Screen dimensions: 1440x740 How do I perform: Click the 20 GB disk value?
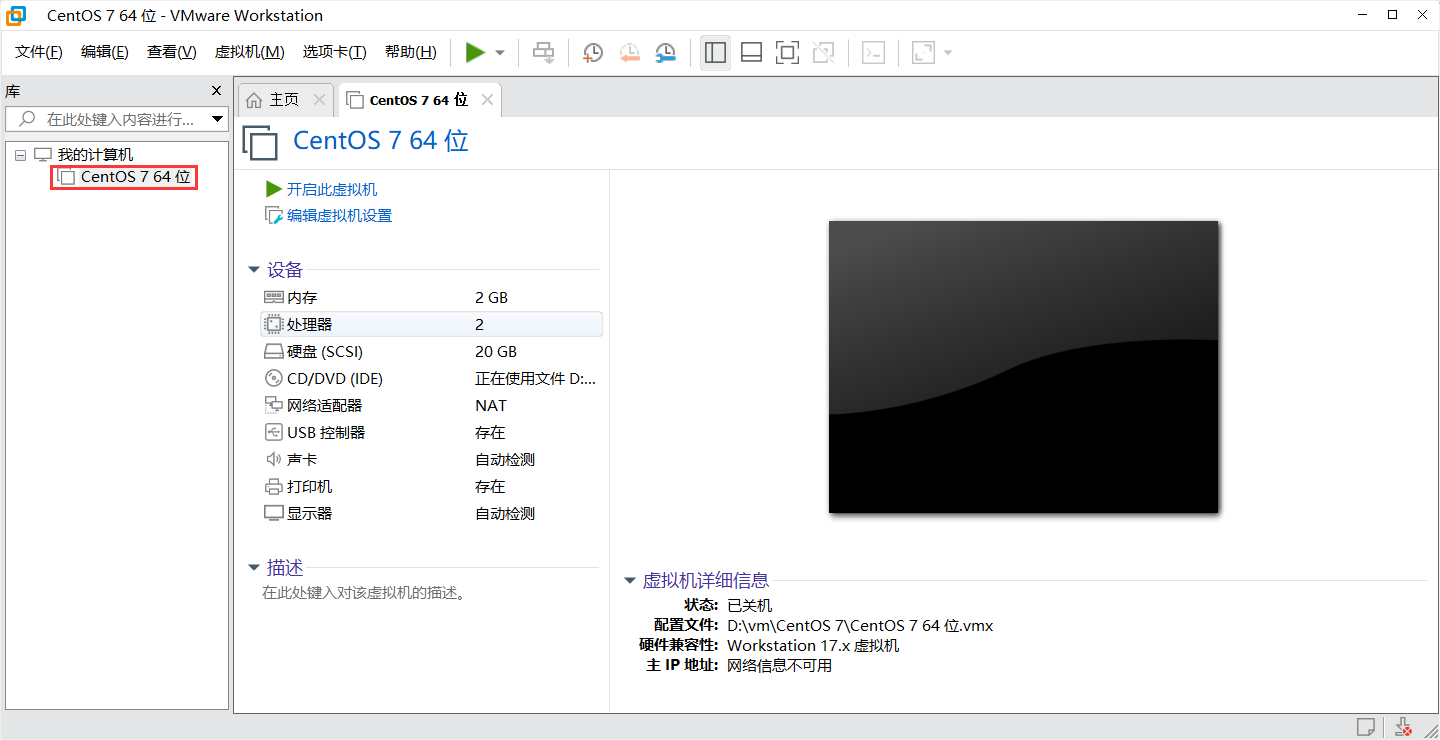[496, 351]
